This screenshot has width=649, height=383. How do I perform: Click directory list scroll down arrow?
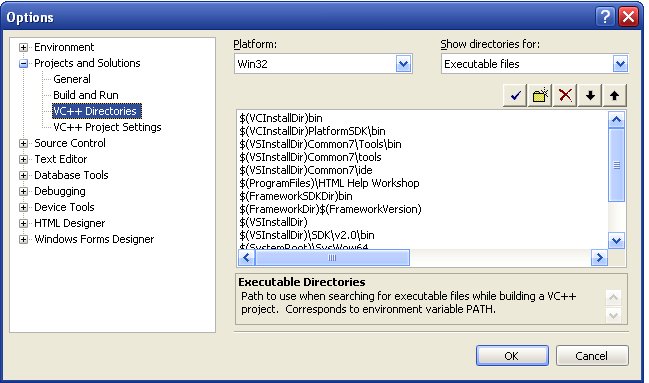click(x=616, y=241)
